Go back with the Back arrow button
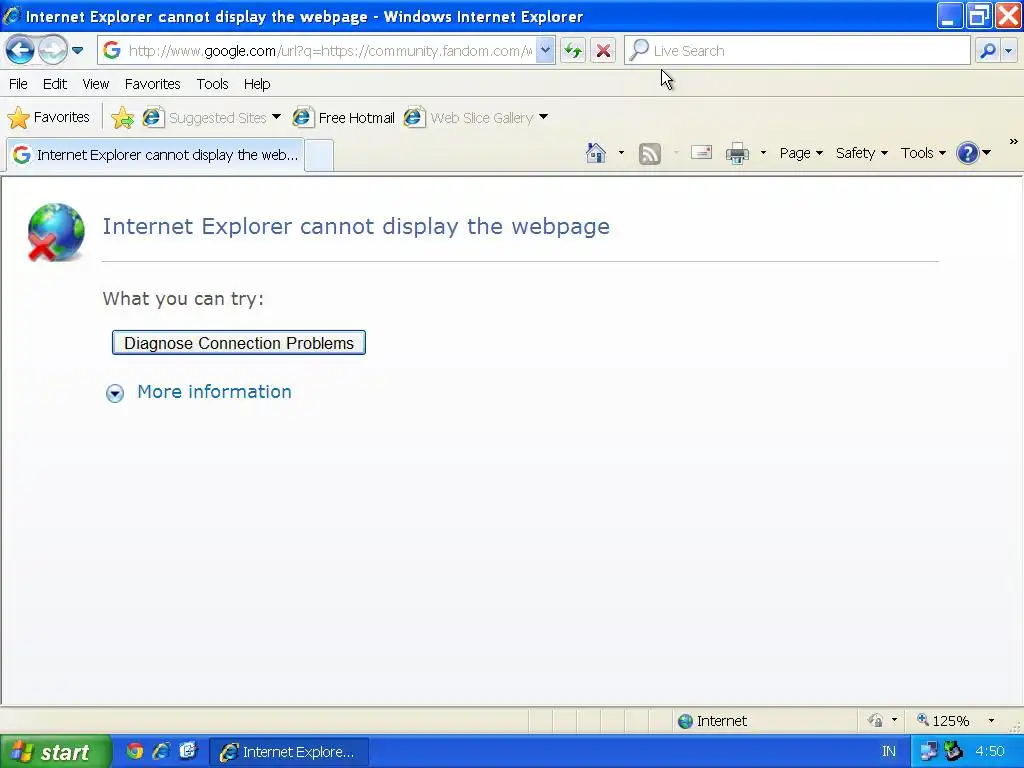Screen dimensions: 1024x768 (x=20, y=50)
